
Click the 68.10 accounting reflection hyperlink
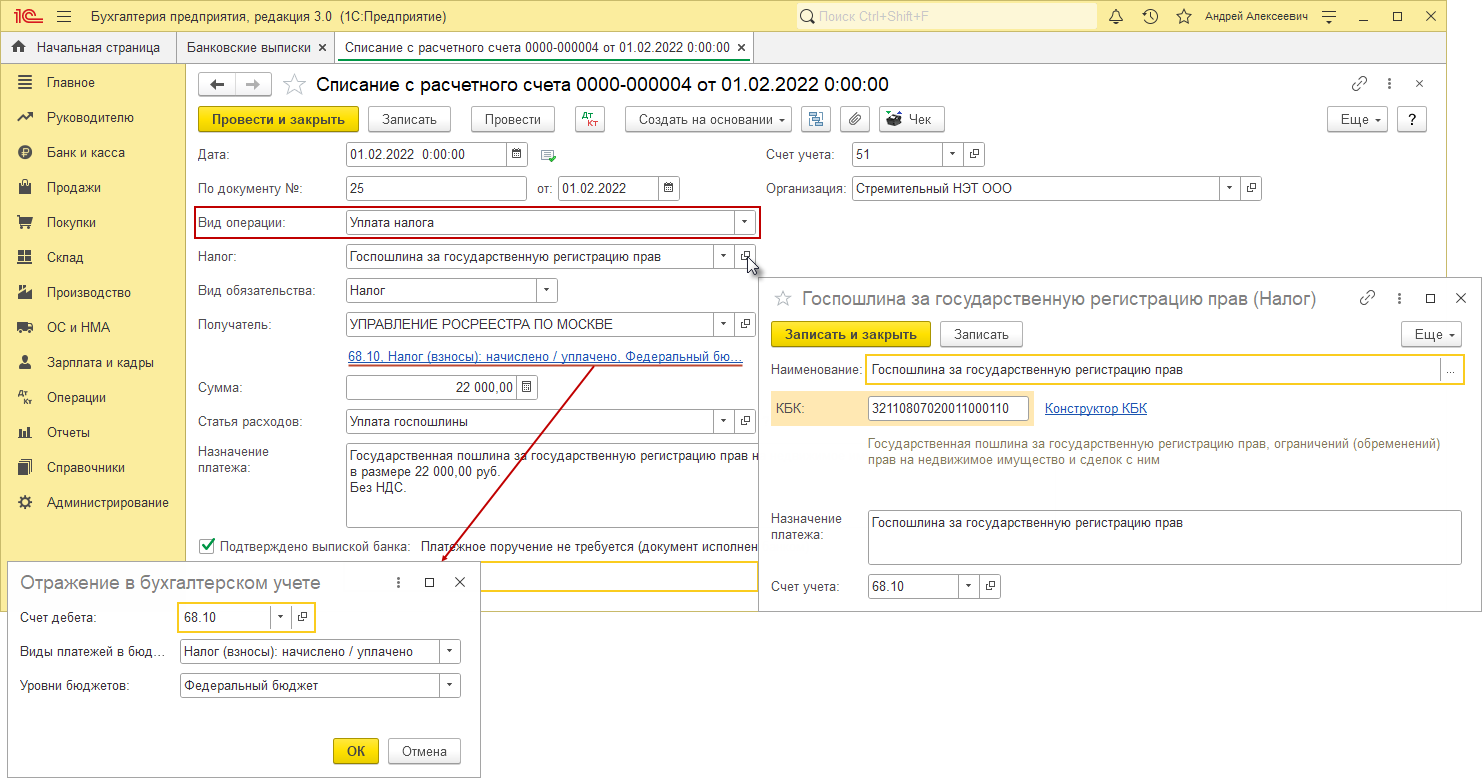click(545, 356)
